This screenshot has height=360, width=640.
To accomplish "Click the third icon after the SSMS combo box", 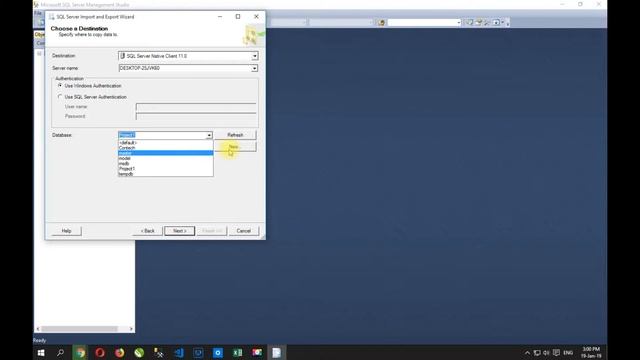I will click(487, 22).
